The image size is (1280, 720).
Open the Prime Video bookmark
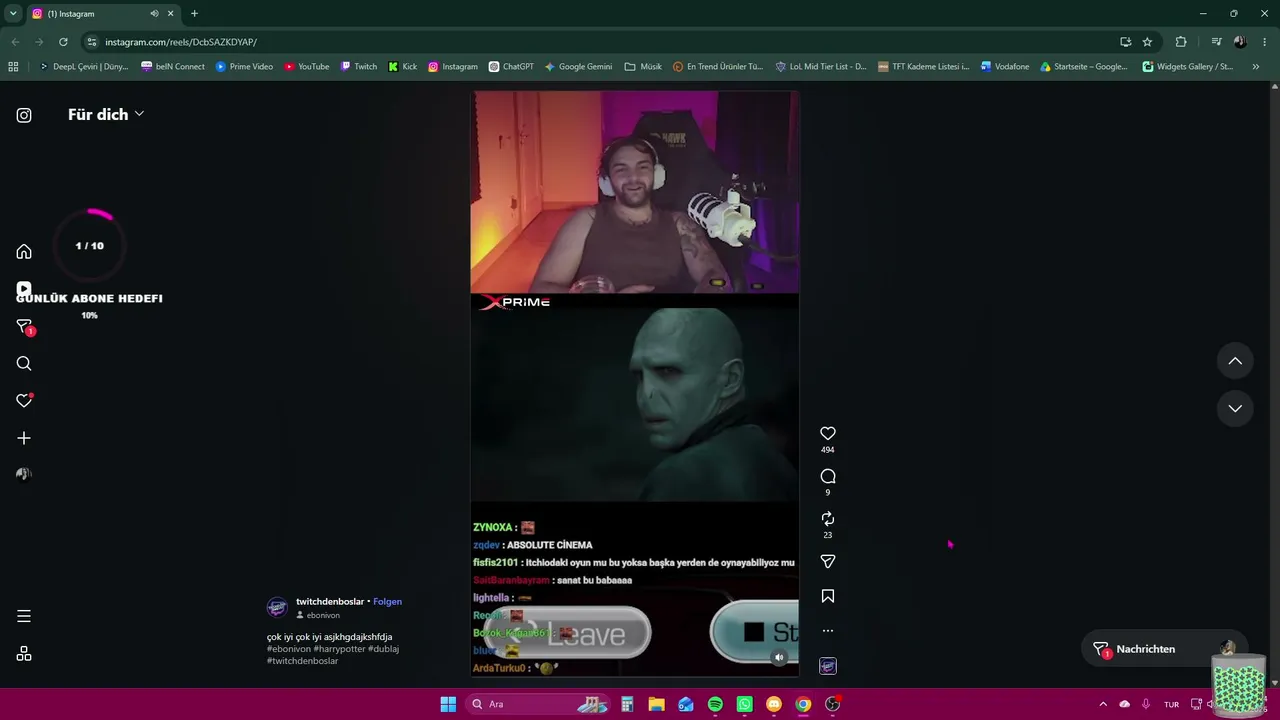point(244,67)
